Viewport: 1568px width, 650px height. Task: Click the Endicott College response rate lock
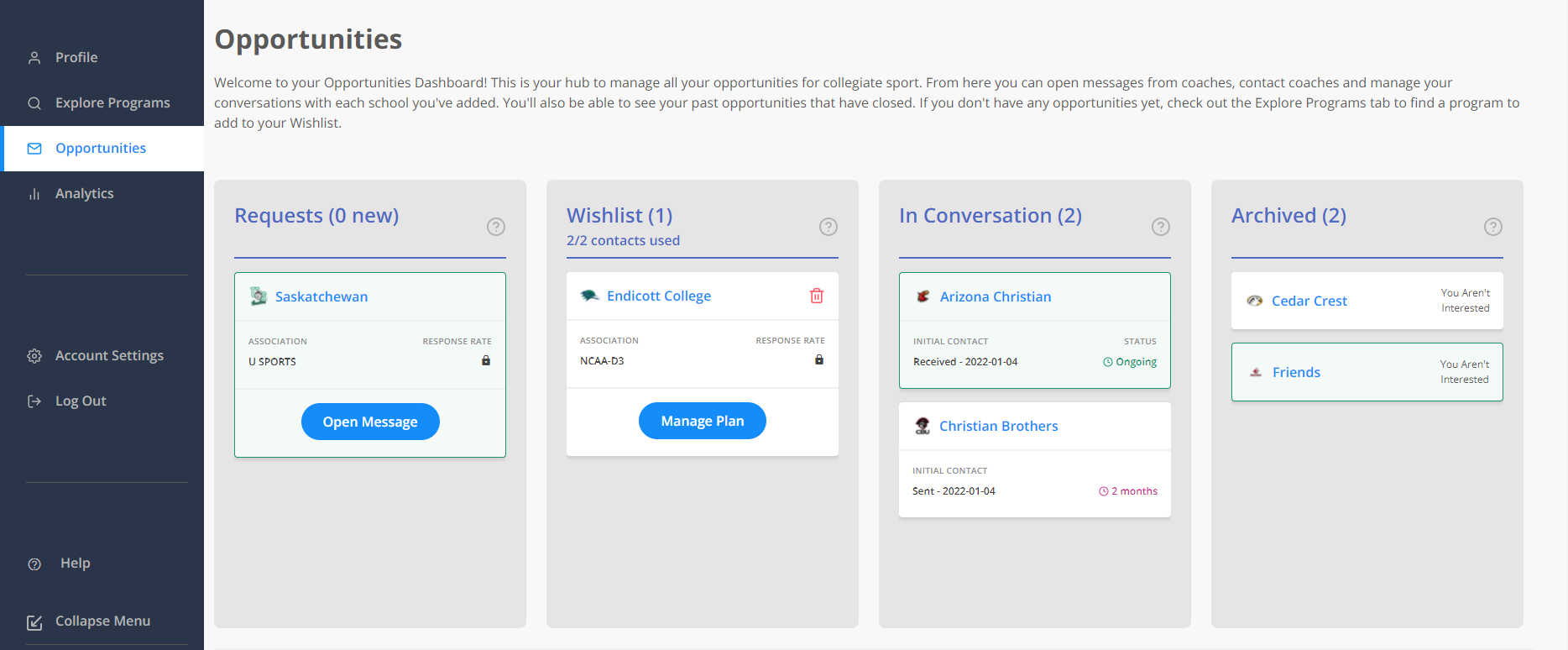[819, 360]
